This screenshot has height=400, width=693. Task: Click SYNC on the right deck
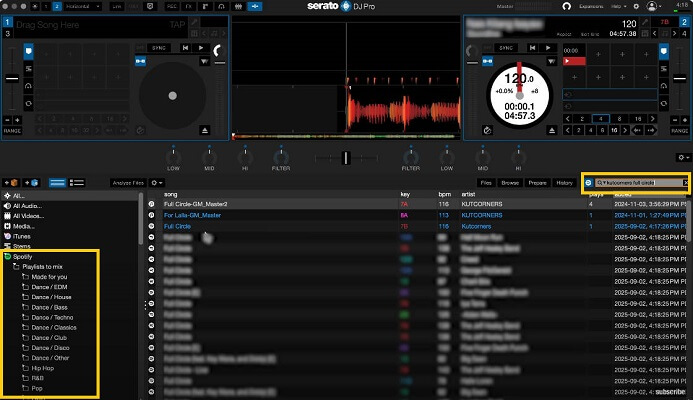[506, 48]
